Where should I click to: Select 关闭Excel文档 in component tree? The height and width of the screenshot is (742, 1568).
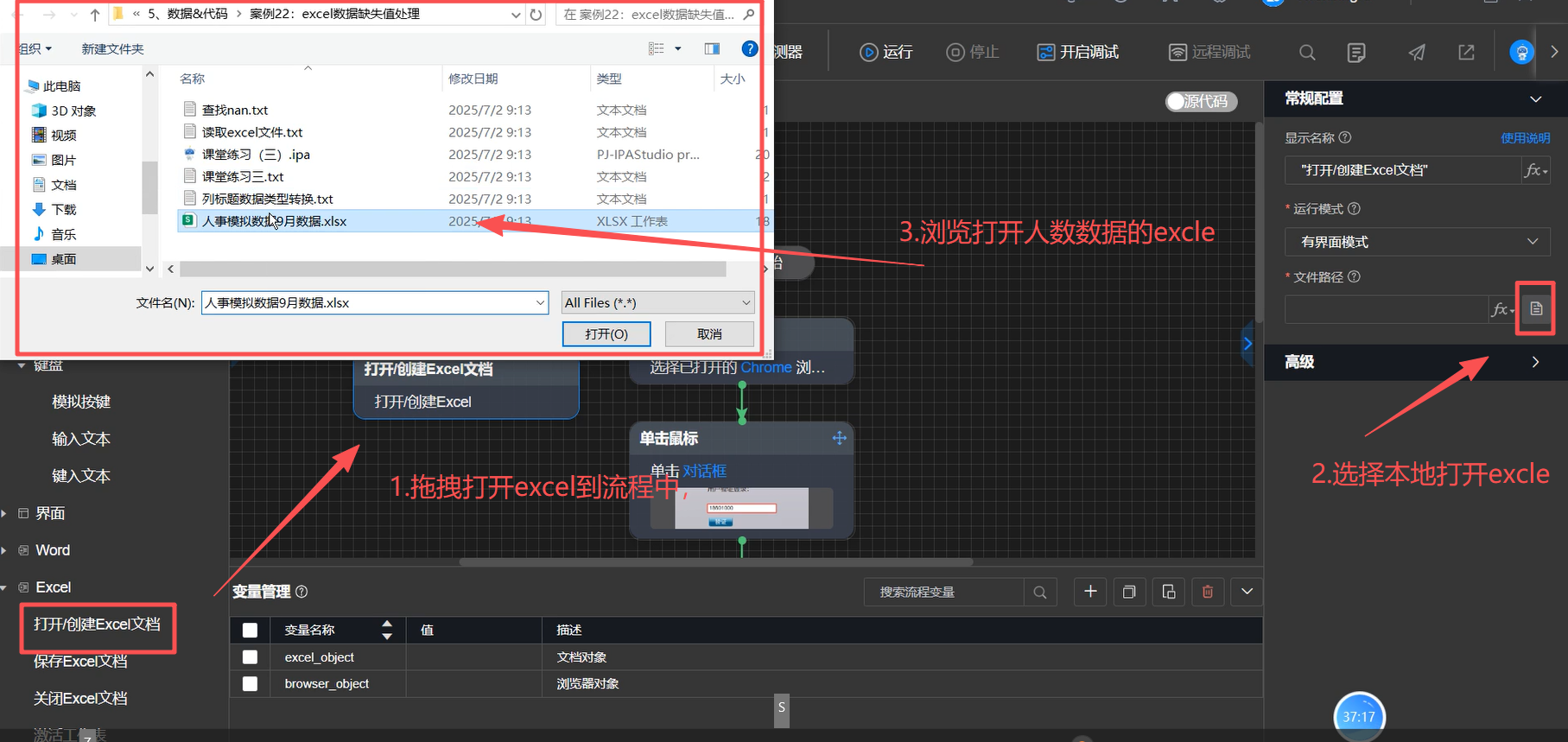click(80, 698)
